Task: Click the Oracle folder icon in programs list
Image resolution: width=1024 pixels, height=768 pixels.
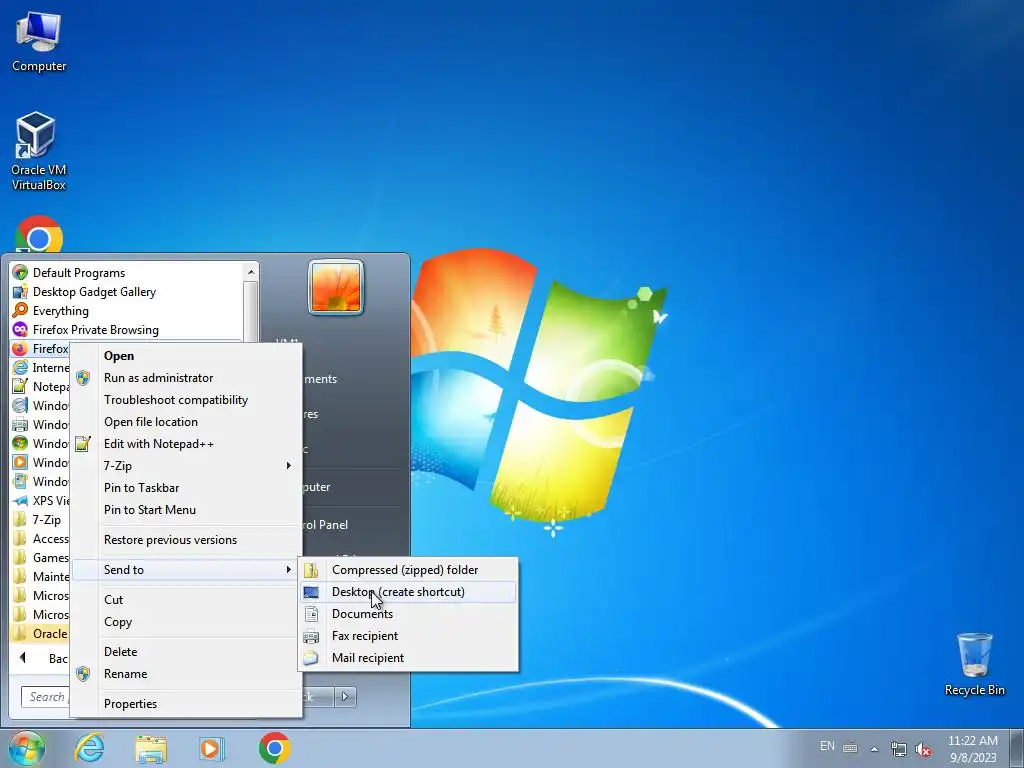Action: (x=20, y=633)
